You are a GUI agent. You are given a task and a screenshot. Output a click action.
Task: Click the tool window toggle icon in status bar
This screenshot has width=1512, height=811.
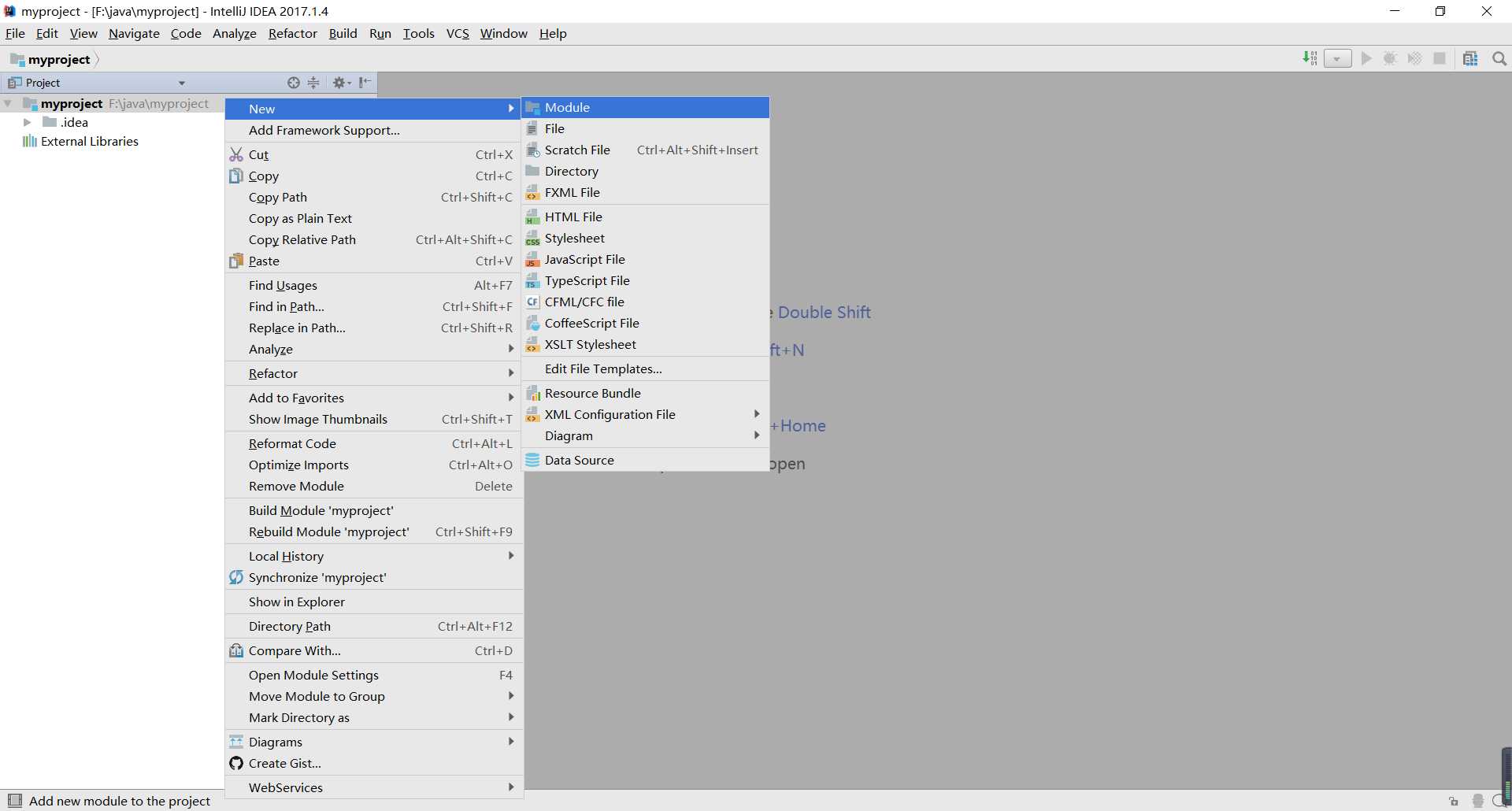(15, 801)
